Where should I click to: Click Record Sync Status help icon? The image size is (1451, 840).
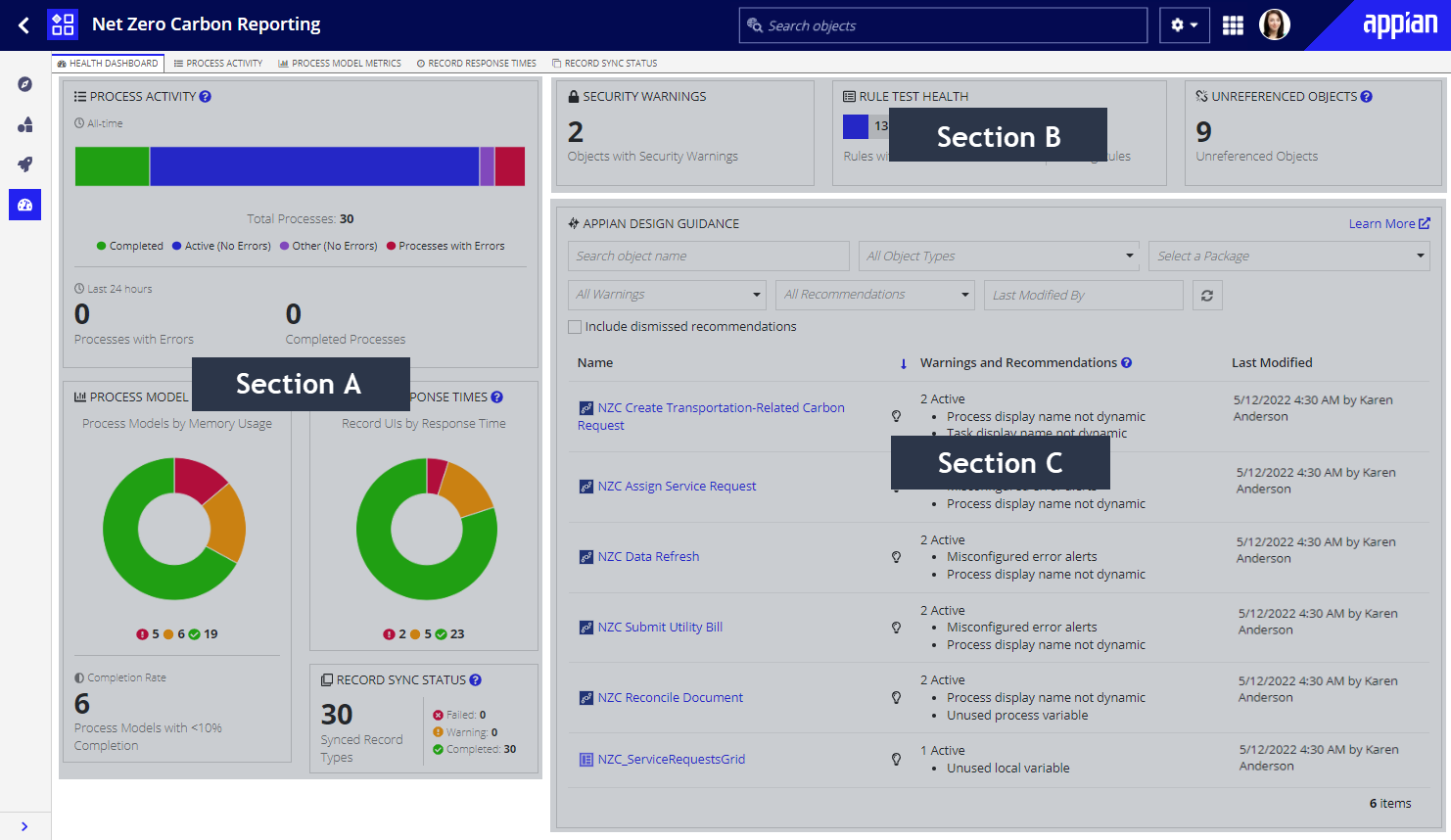click(475, 679)
